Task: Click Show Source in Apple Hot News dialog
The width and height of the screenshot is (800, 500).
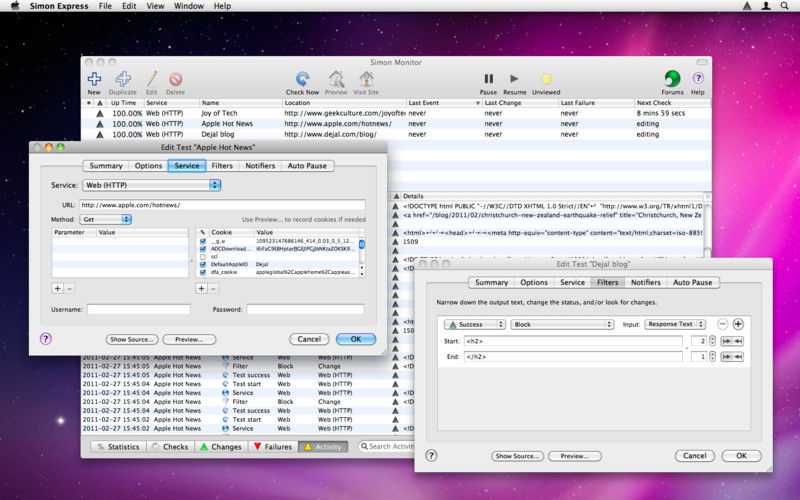Action: point(132,339)
